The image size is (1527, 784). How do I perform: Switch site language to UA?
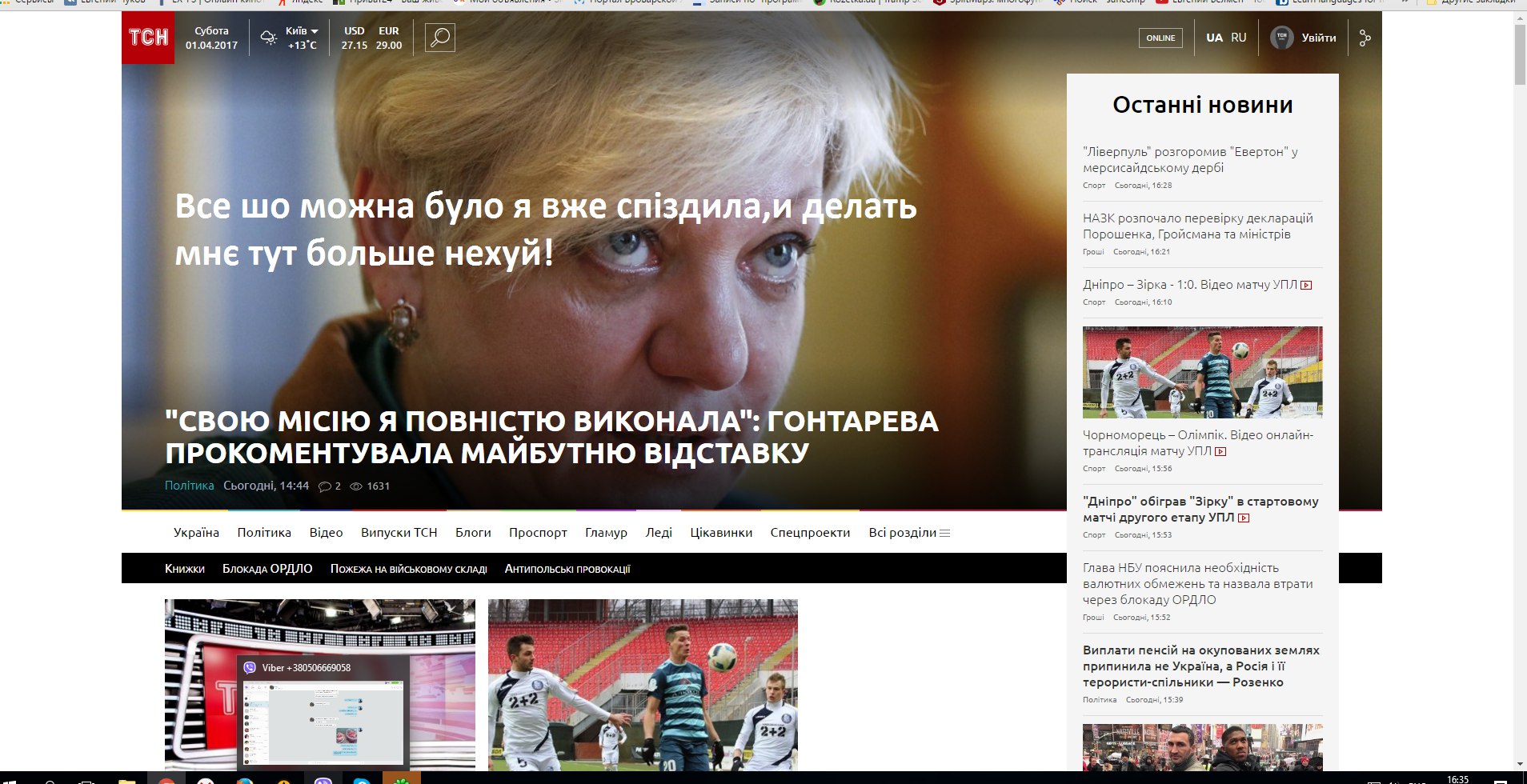tap(1214, 38)
